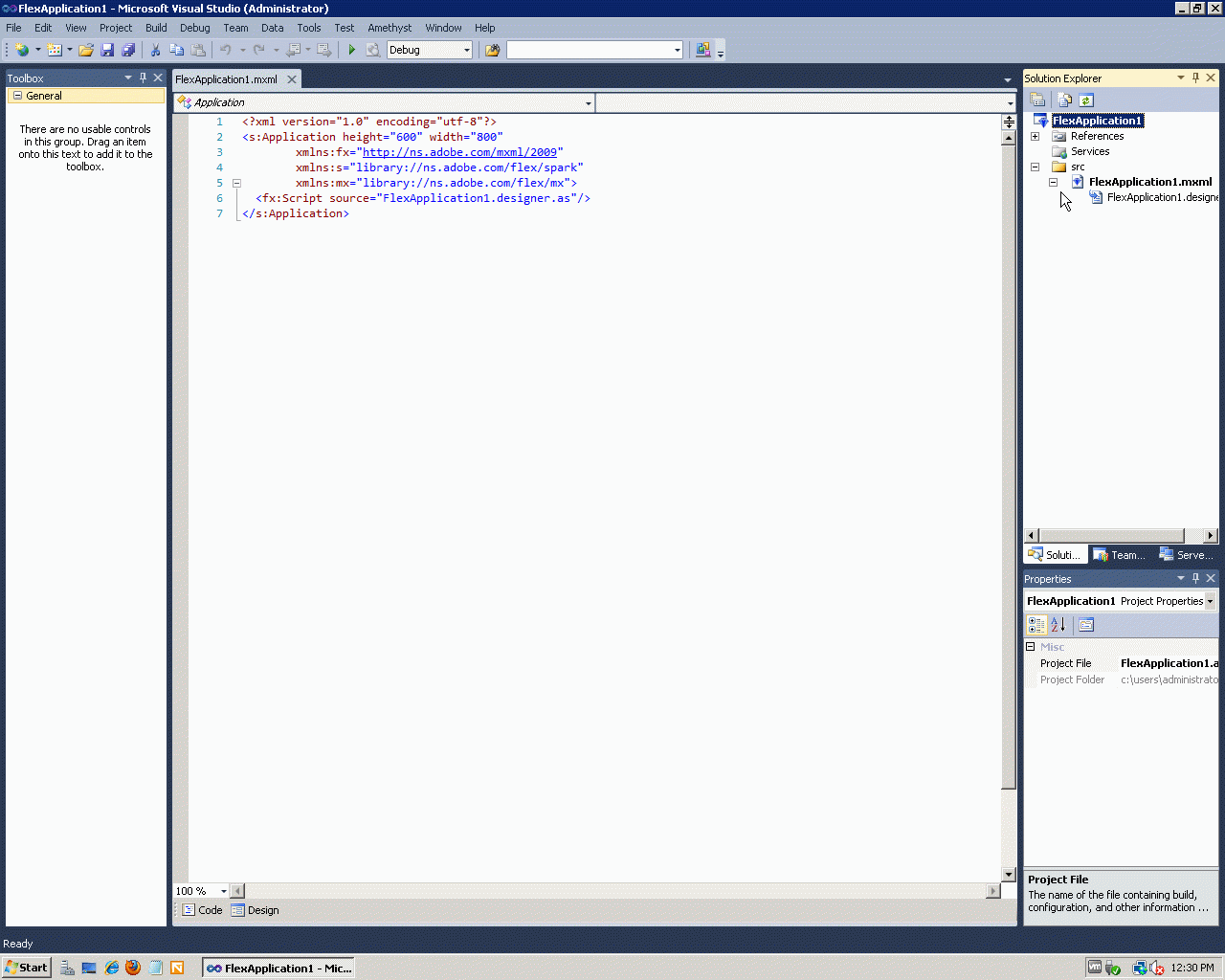The image size is (1225, 980).
Task: Click the Property Pages icon in Properties
Action: 1086,625
